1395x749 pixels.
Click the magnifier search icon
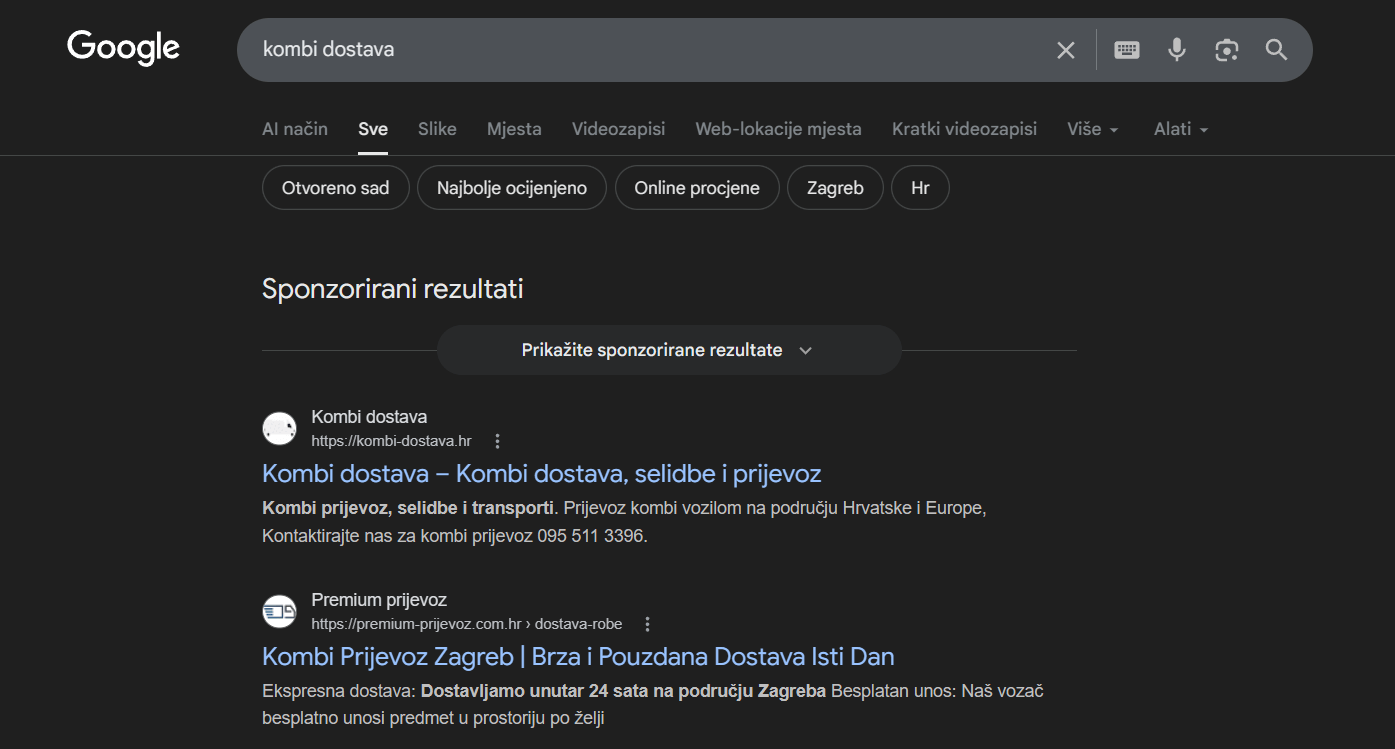(x=1276, y=50)
